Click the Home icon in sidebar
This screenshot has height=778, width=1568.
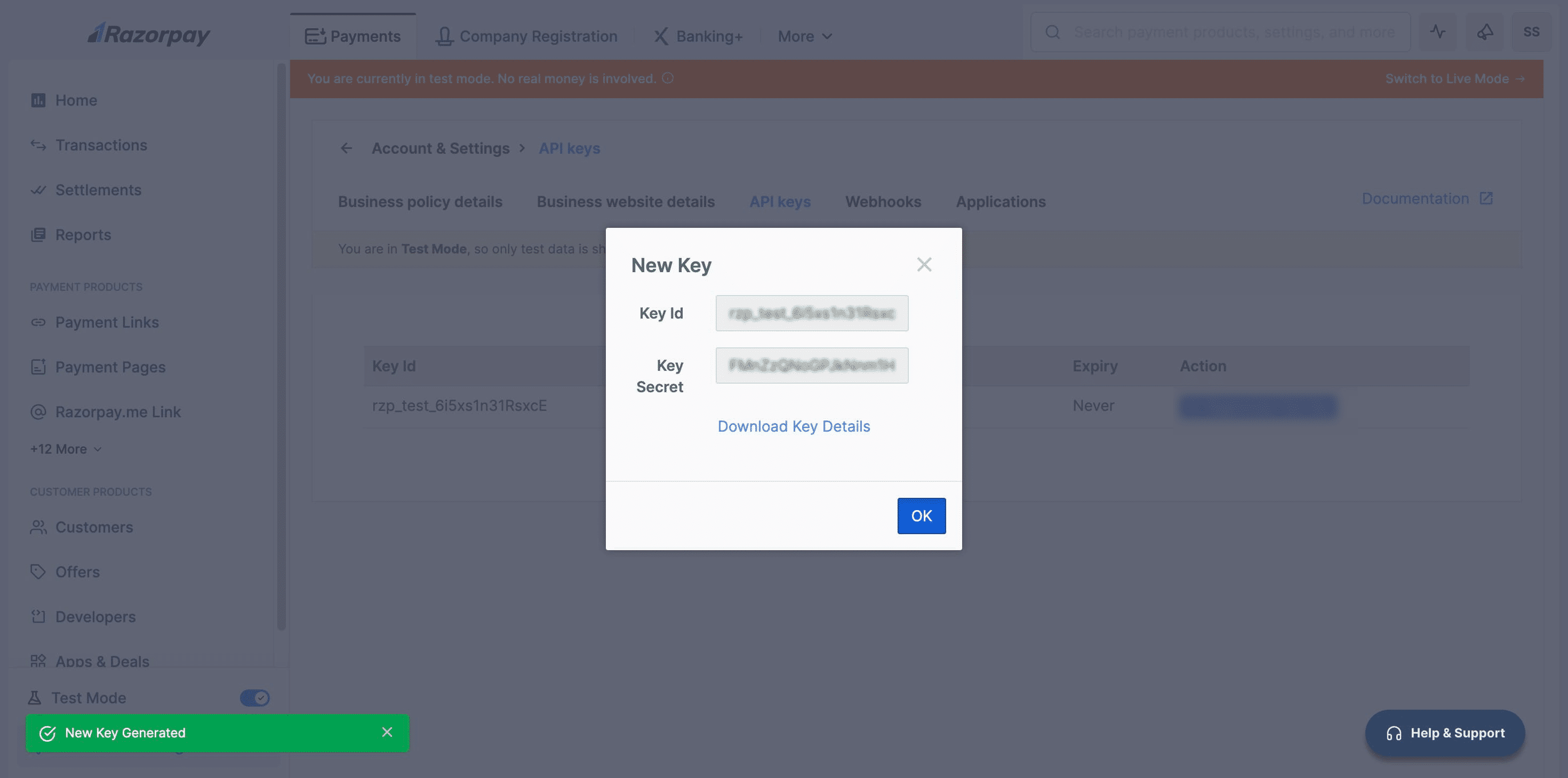tap(38, 100)
